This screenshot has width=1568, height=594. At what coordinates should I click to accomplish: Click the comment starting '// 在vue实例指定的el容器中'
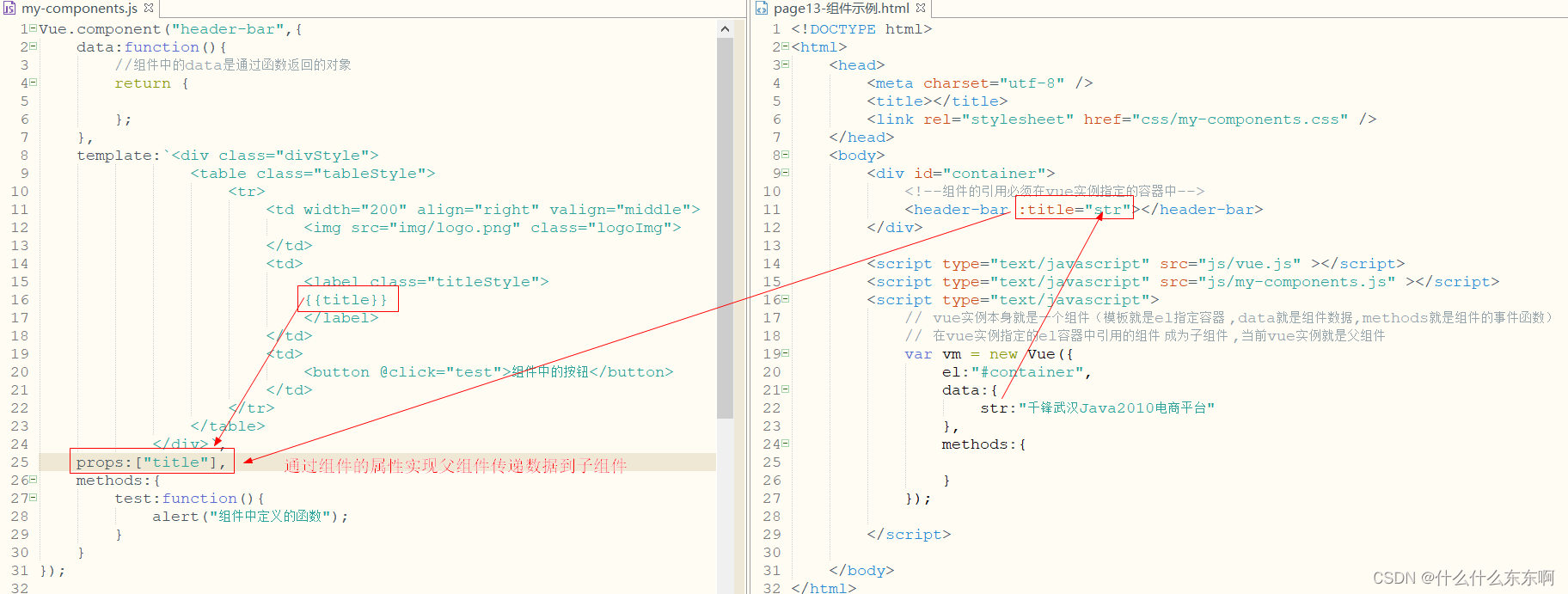[1145, 336]
